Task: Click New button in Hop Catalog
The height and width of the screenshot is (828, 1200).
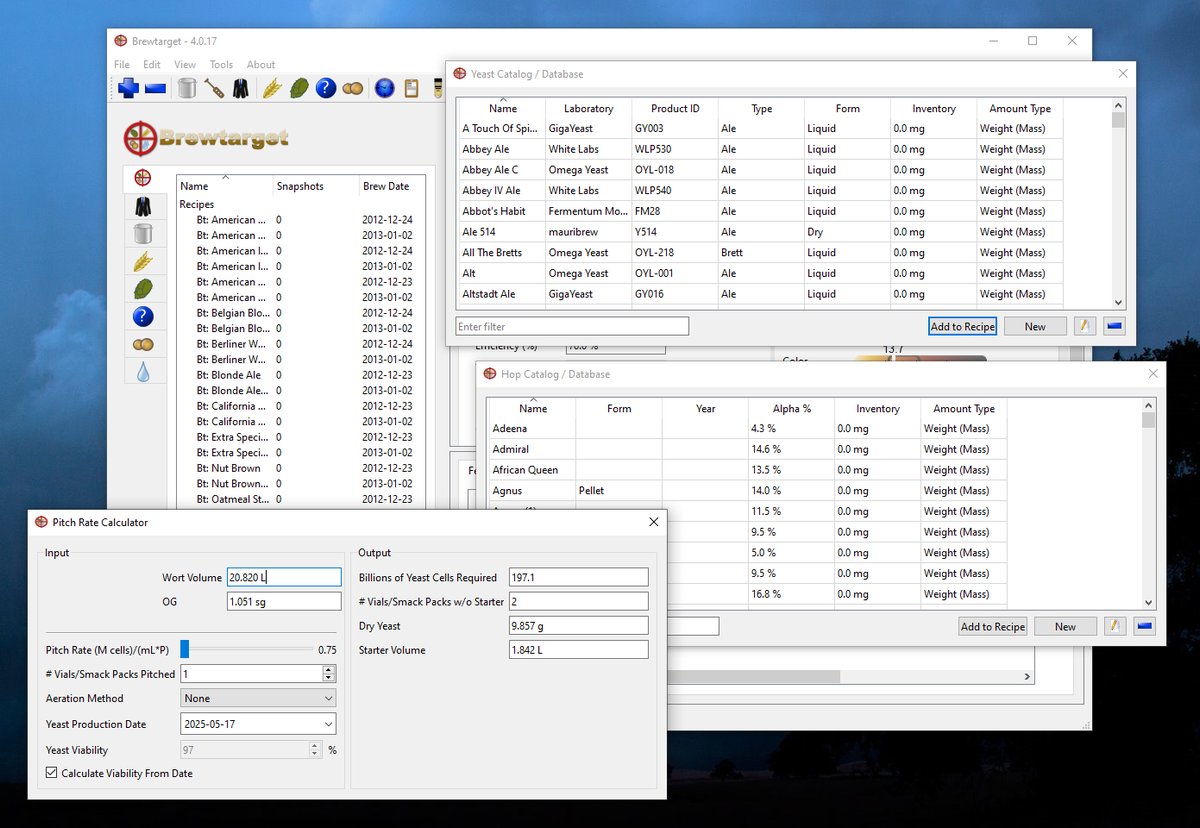Action: [1065, 626]
